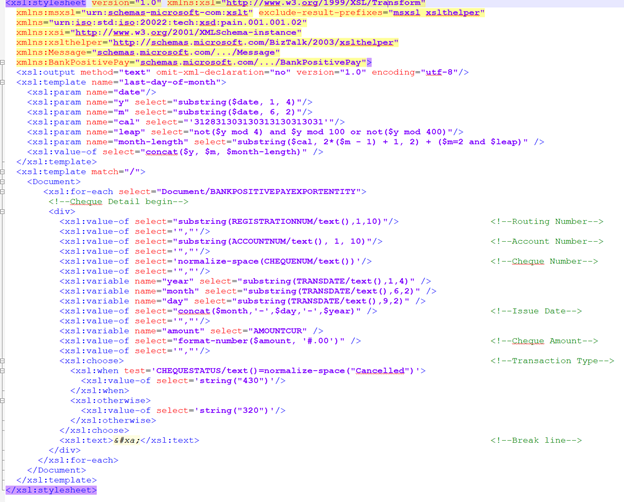Collapse the fold marker beside xmlns:BankPositivePay line
This screenshot has height=502, width=624.
click(x=2, y=63)
